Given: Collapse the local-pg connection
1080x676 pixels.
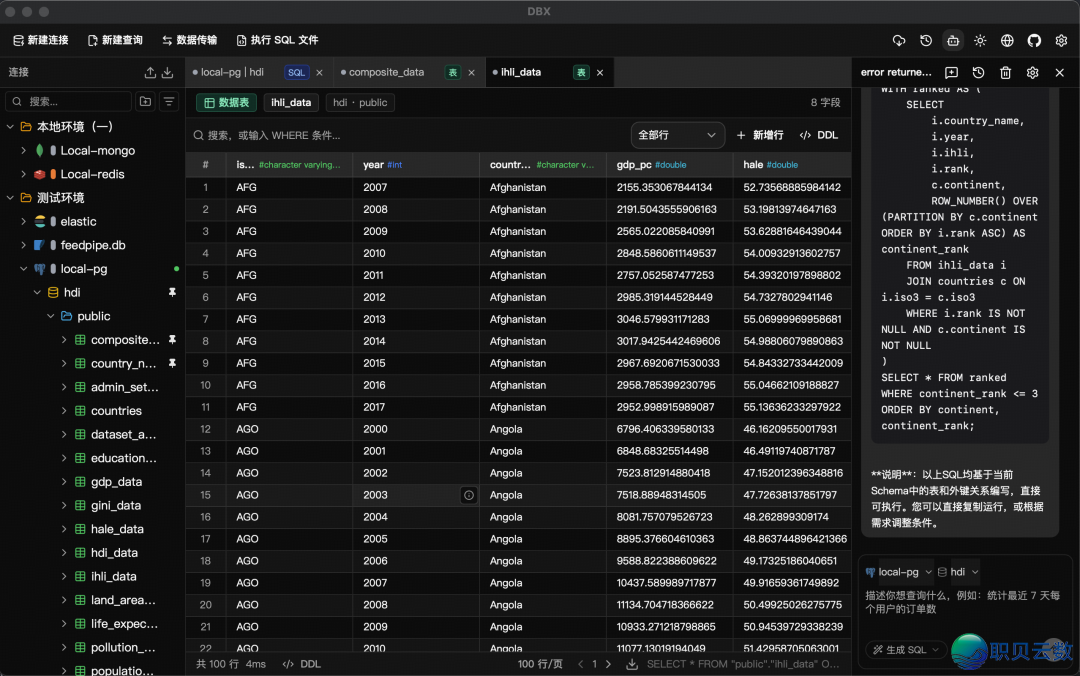Looking at the screenshot, I should pyautogui.click(x=23, y=269).
